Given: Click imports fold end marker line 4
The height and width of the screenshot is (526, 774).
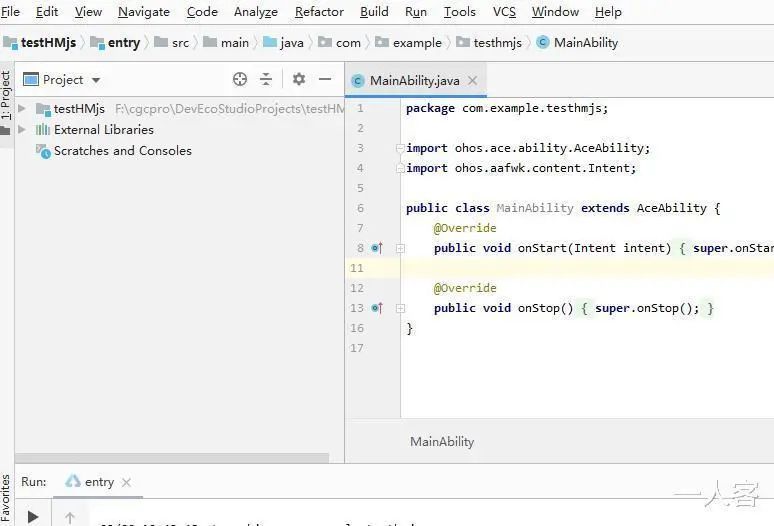Looking at the screenshot, I should pos(400,168).
